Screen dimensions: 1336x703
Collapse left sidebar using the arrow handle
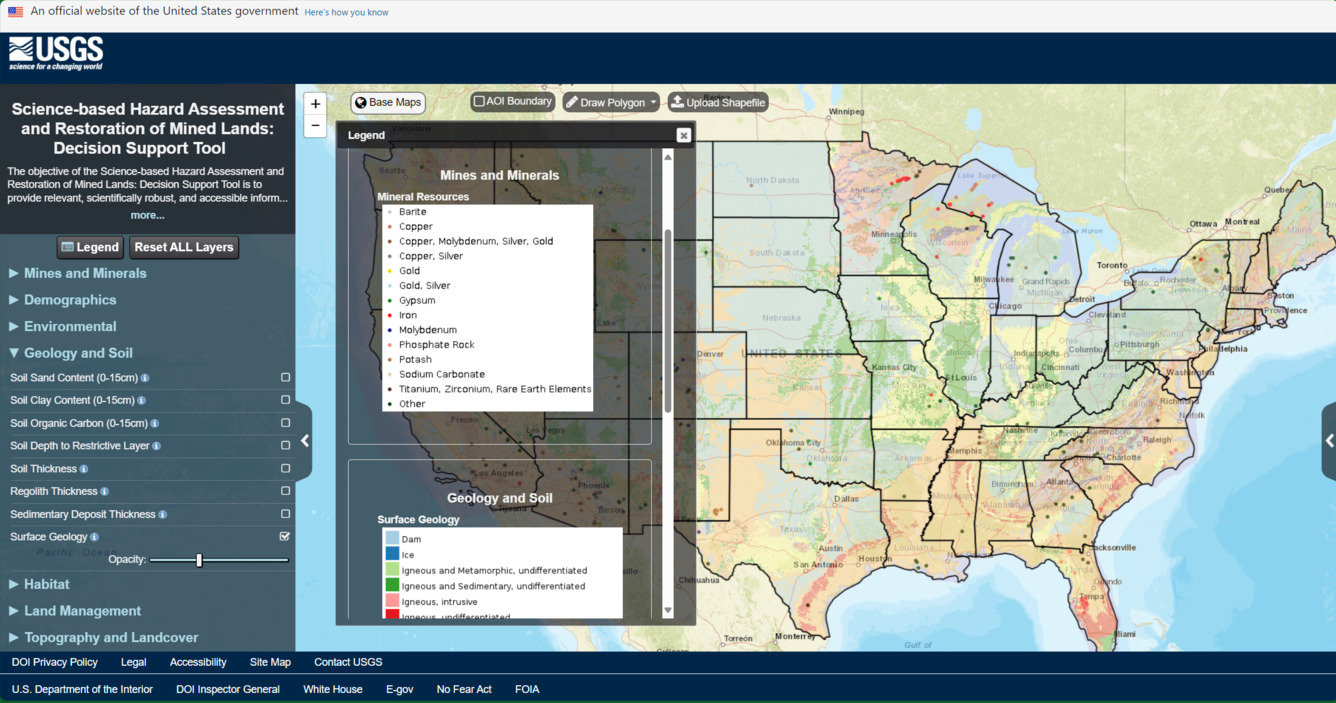[x=305, y=440]
